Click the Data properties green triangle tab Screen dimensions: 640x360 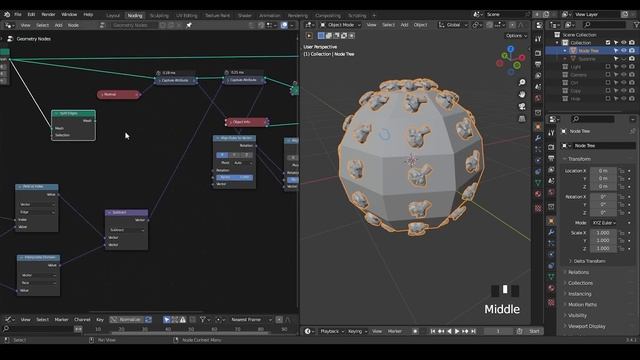point(551,276)
